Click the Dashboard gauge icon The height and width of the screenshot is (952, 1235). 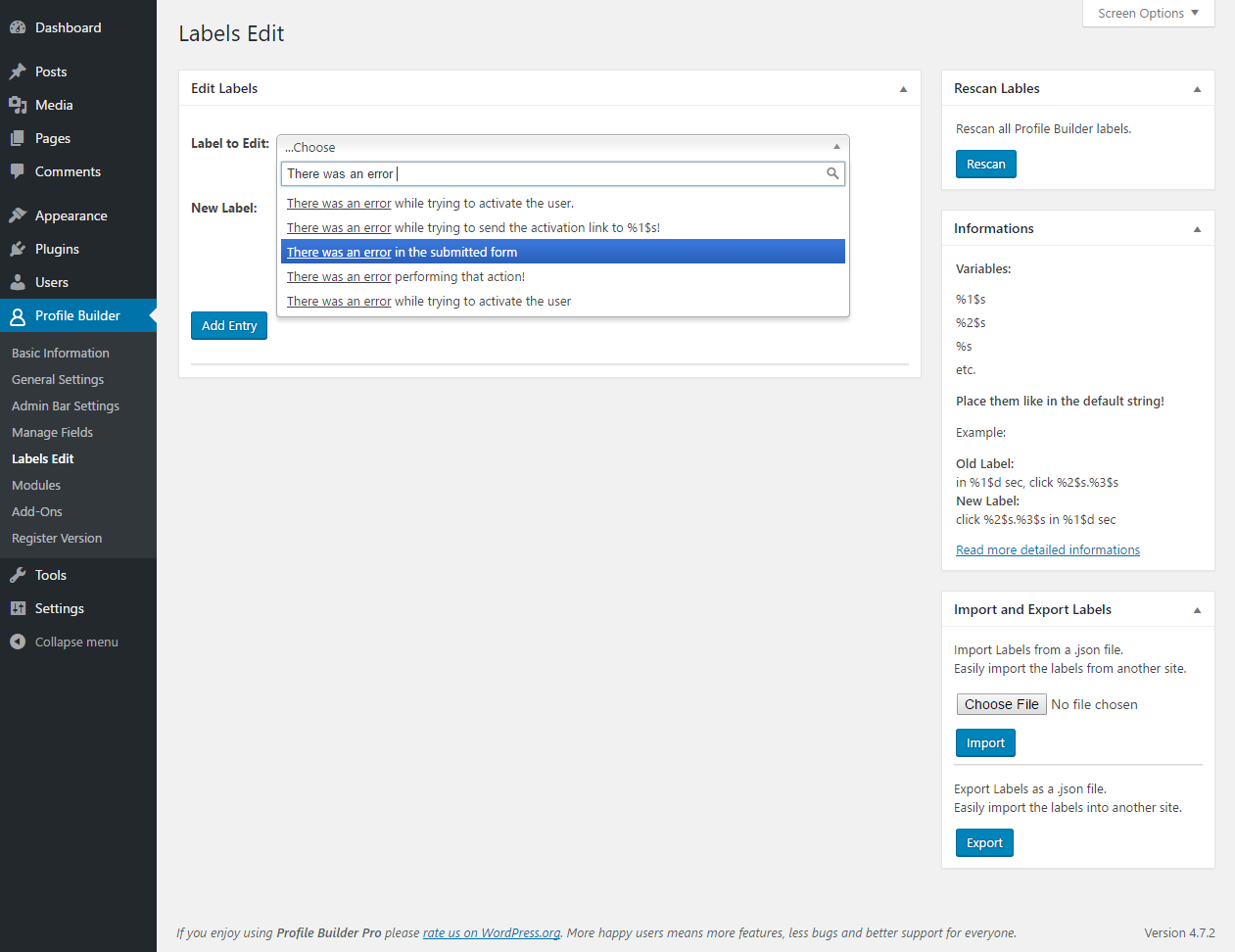(18, 27)
